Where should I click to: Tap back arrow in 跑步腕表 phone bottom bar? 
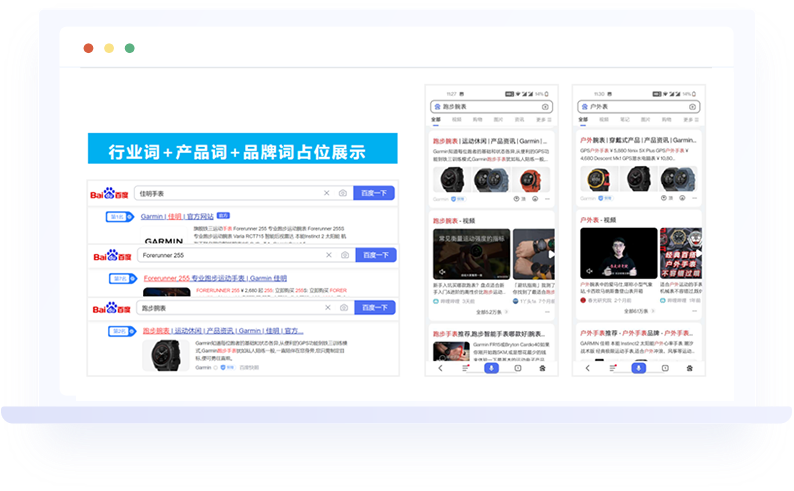[440, 369]
